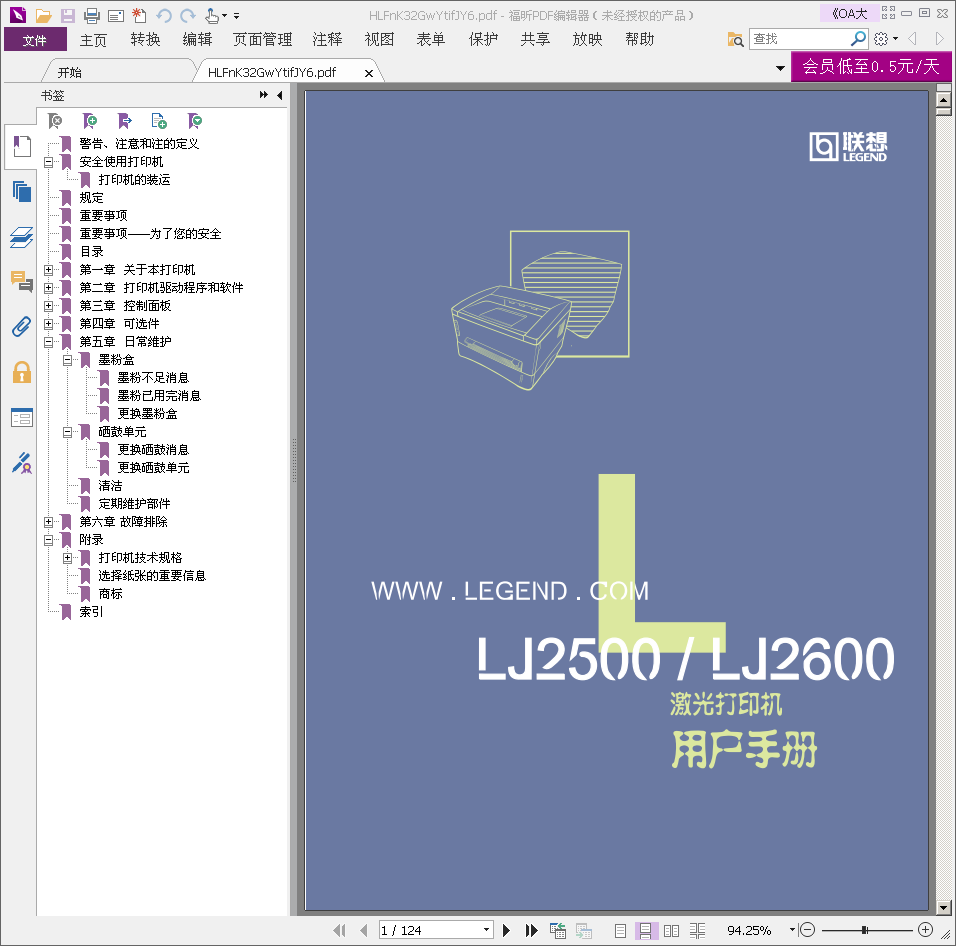Open the 注释 ribbon tab
The height and width of the screenshot is (946, 956).
(327, 40)
